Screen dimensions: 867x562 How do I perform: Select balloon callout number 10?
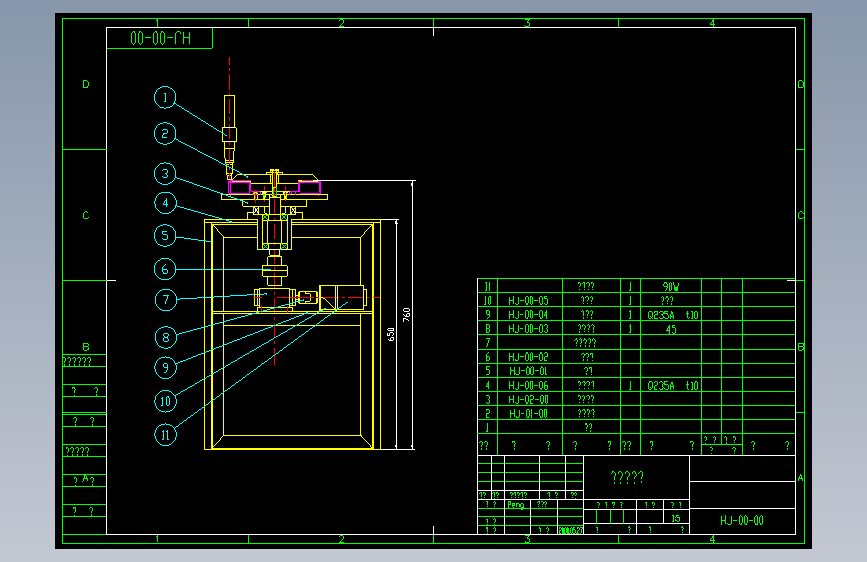pos(165,401)
